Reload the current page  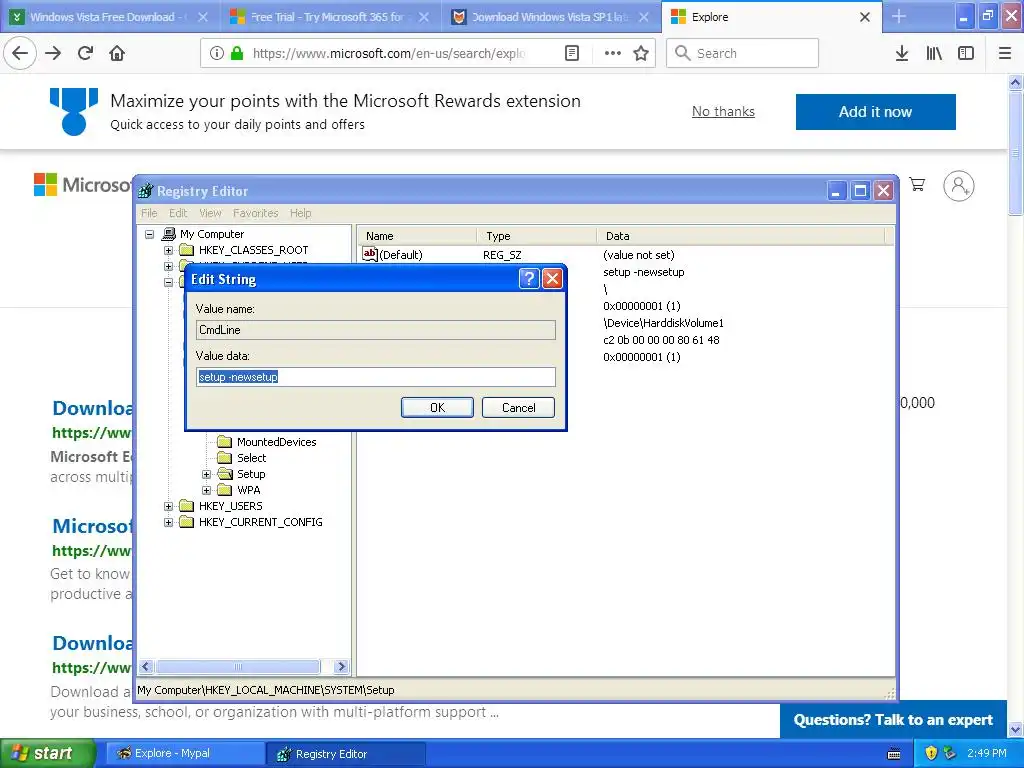[85, 53]
